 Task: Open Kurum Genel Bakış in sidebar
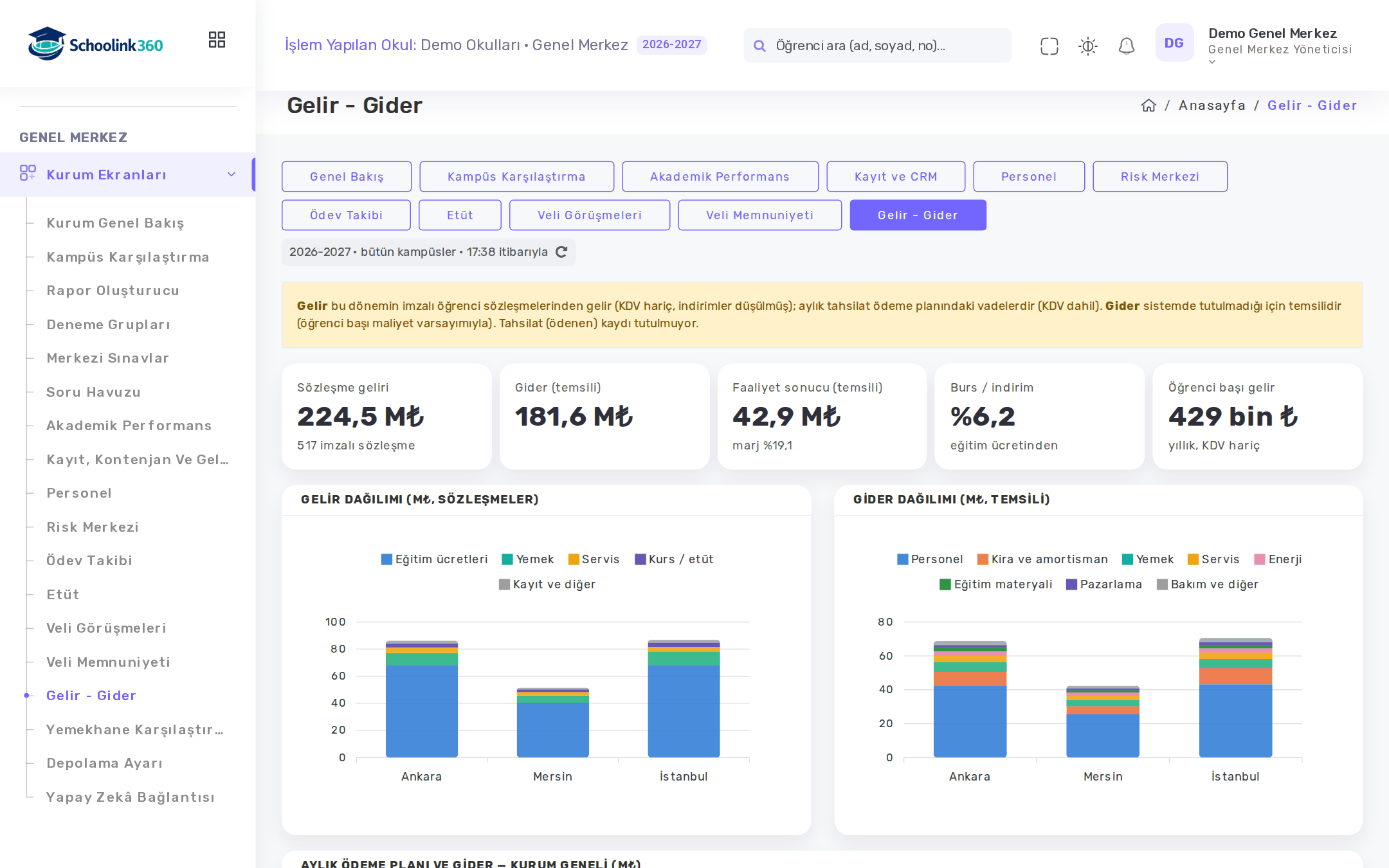point(115,223)
